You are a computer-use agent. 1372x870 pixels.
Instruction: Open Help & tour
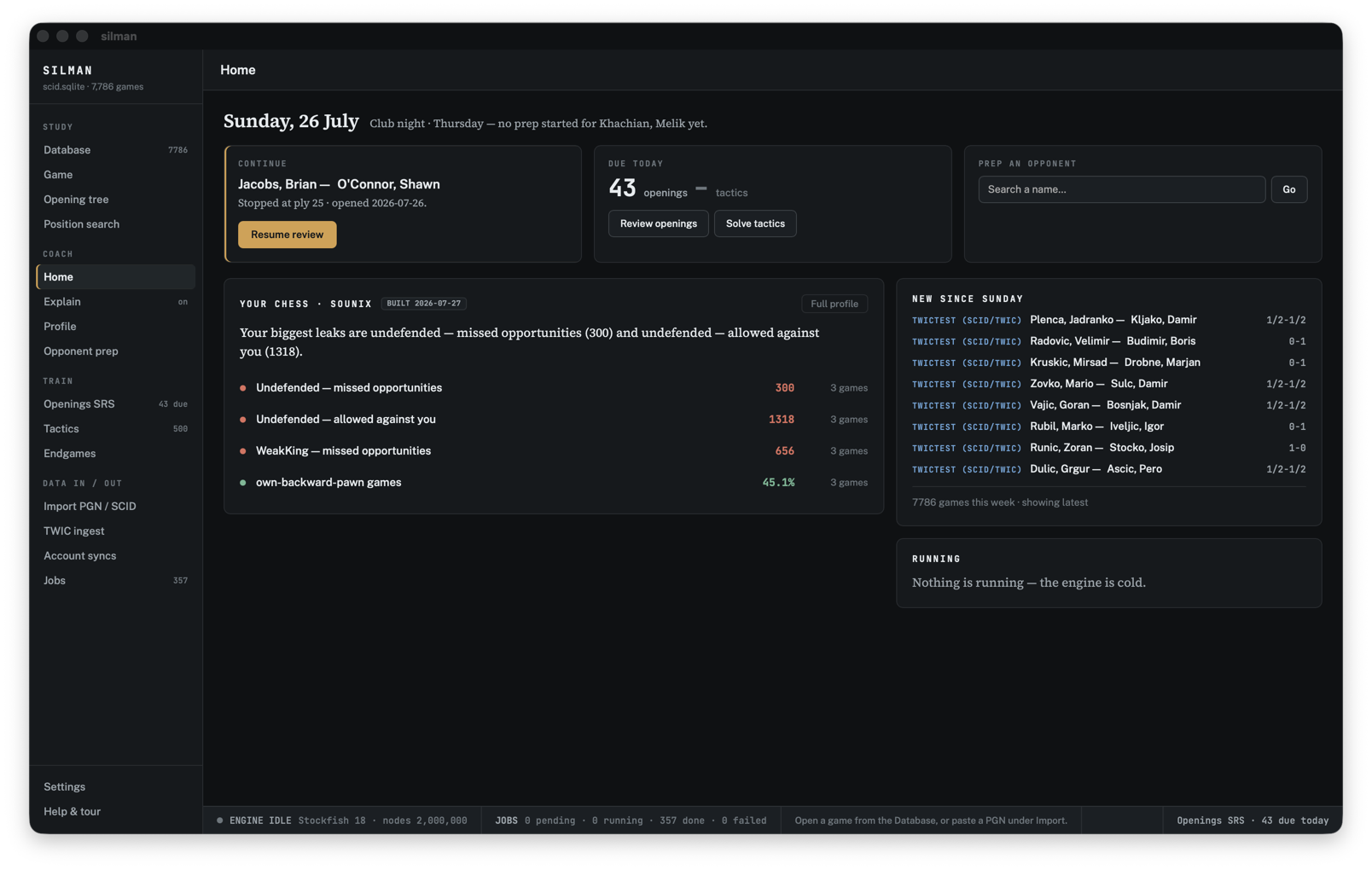tap(115, 812)
